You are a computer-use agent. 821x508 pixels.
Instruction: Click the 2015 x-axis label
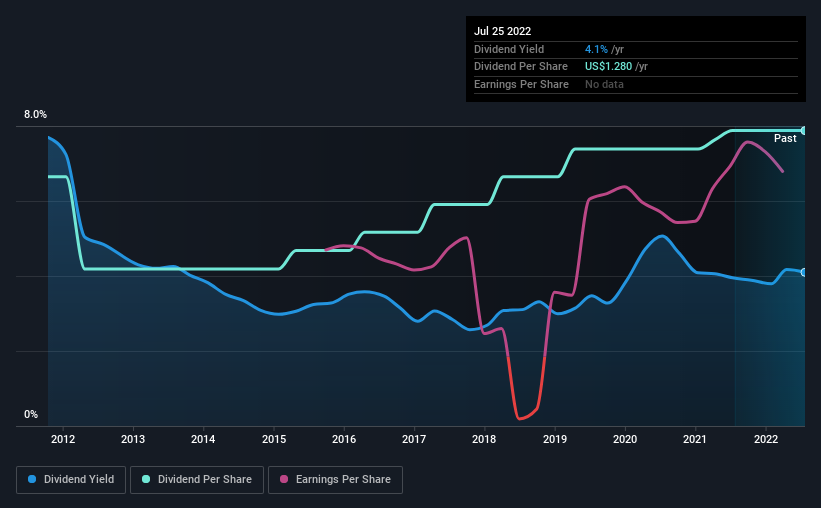pos(274,439)
